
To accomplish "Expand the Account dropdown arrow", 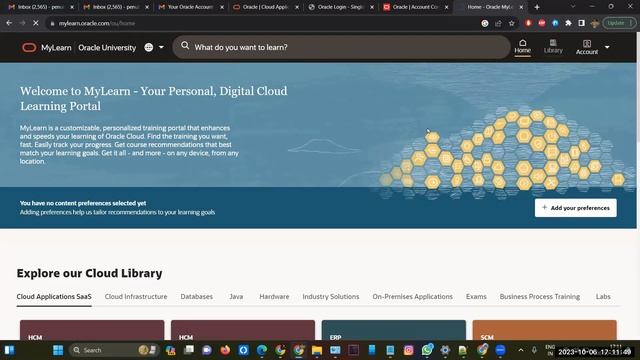I will tap(607, 47).
